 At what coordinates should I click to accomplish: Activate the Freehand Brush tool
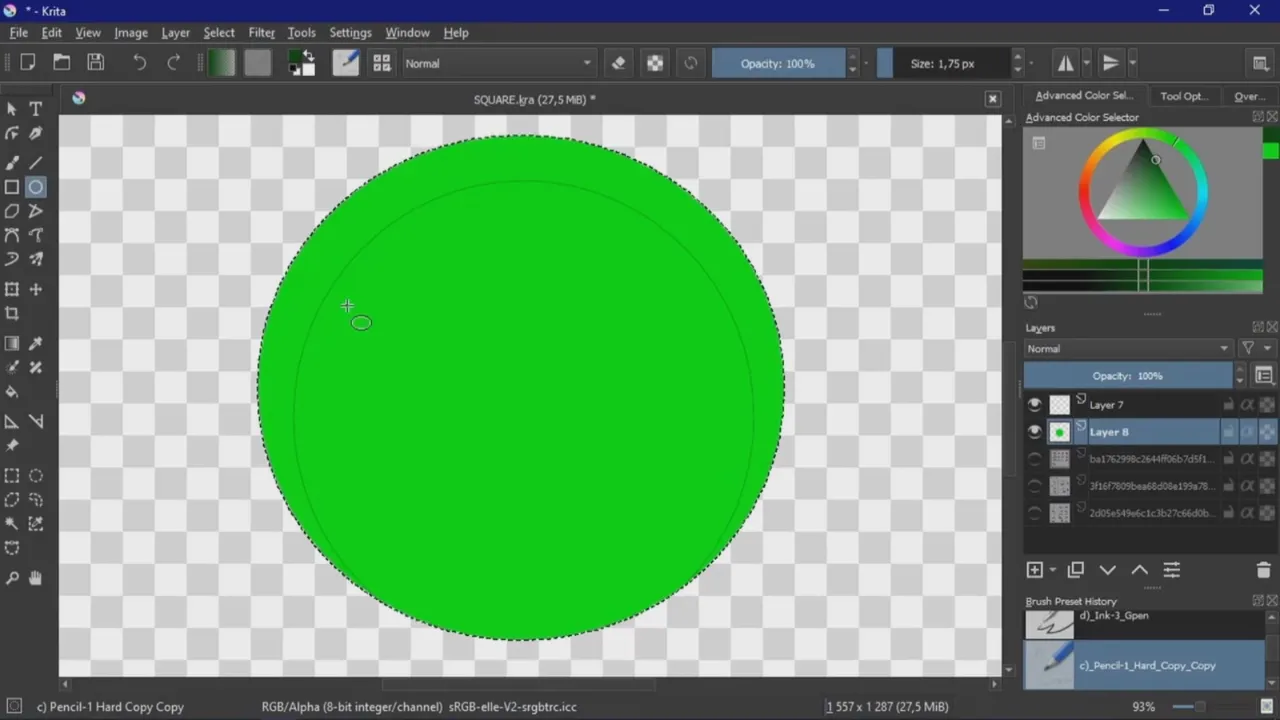click(12, 162)
